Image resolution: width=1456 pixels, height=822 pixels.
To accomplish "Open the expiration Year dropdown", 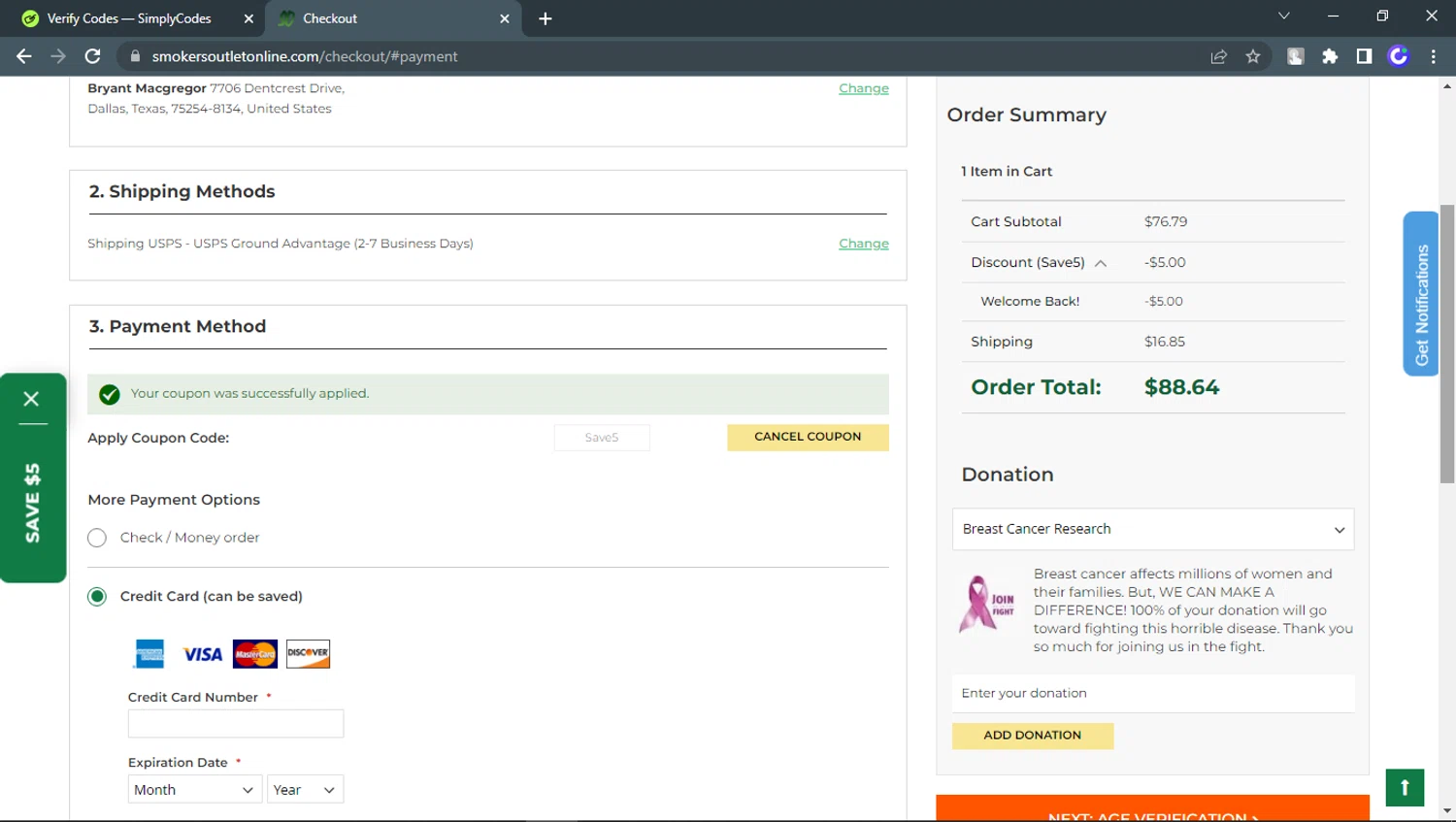I will [x=305, y=790].
